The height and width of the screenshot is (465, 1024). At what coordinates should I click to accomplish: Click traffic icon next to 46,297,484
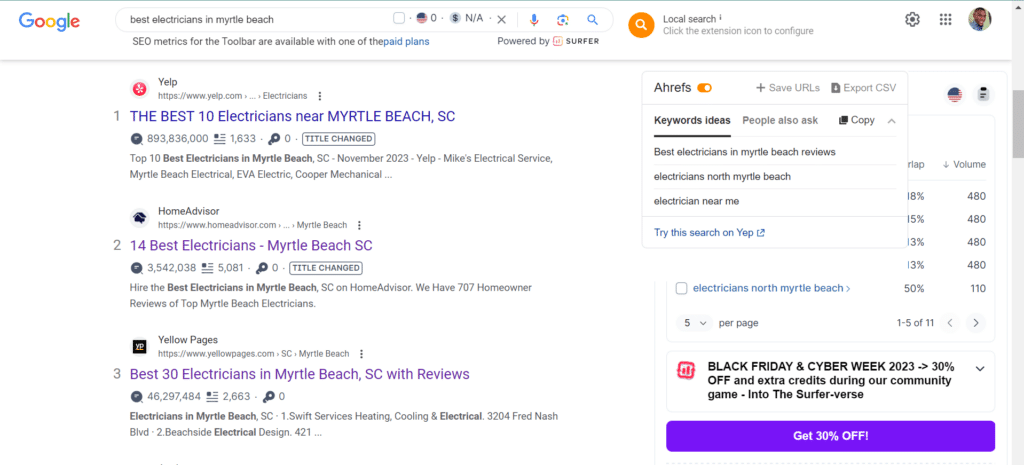point(136,396)
